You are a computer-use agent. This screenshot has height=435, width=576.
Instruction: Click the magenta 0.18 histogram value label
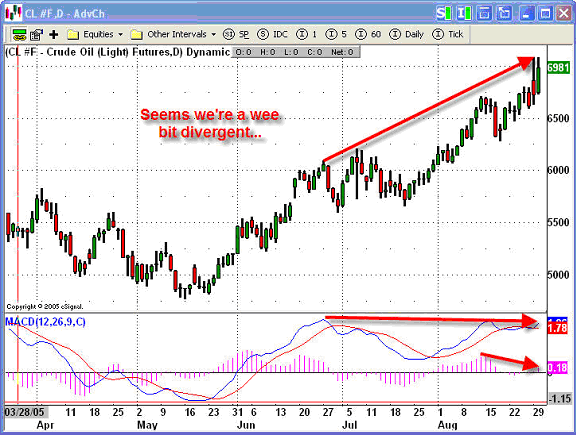tap(558, 368)
